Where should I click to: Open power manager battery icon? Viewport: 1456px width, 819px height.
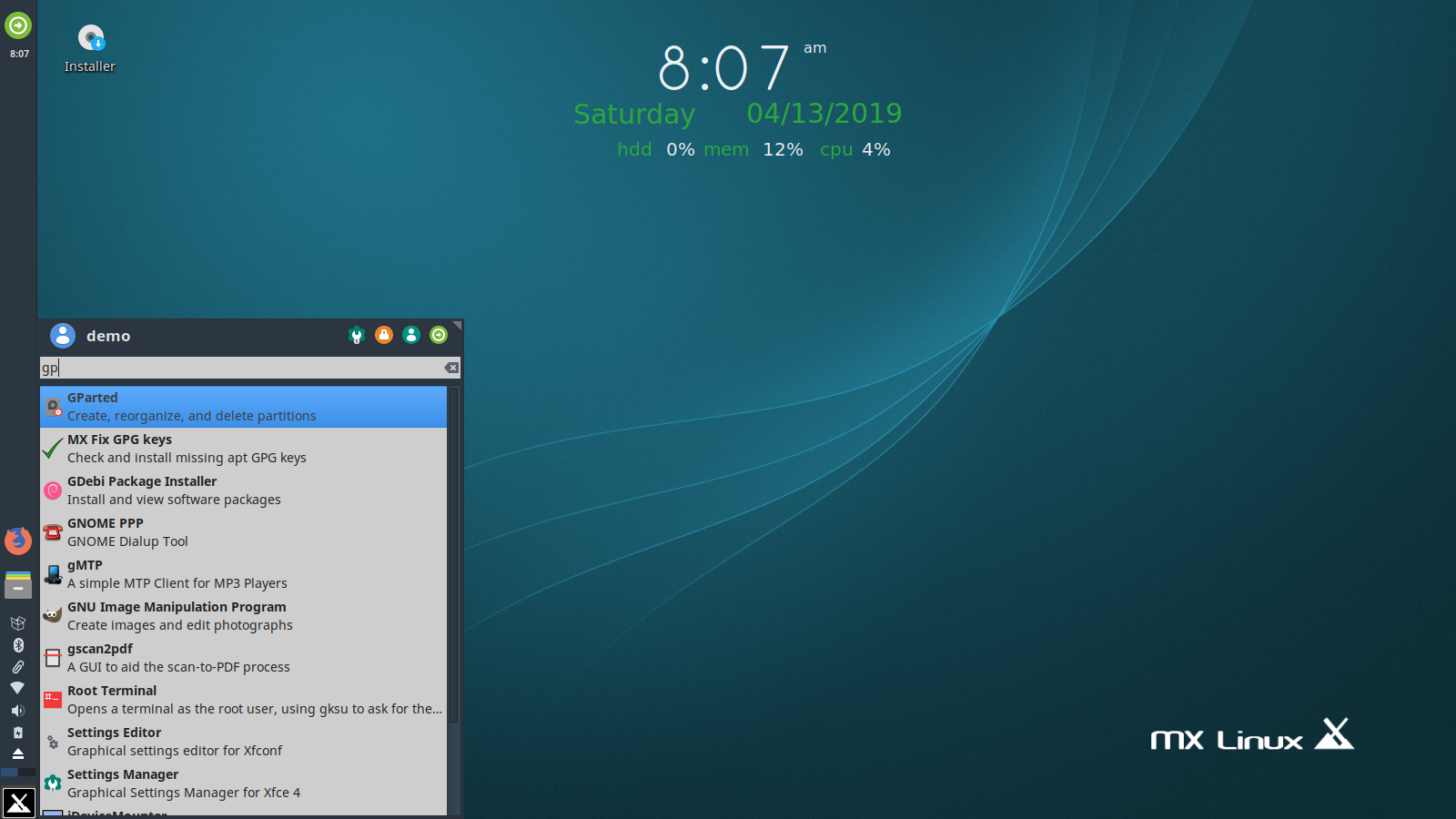click(17, 733)
